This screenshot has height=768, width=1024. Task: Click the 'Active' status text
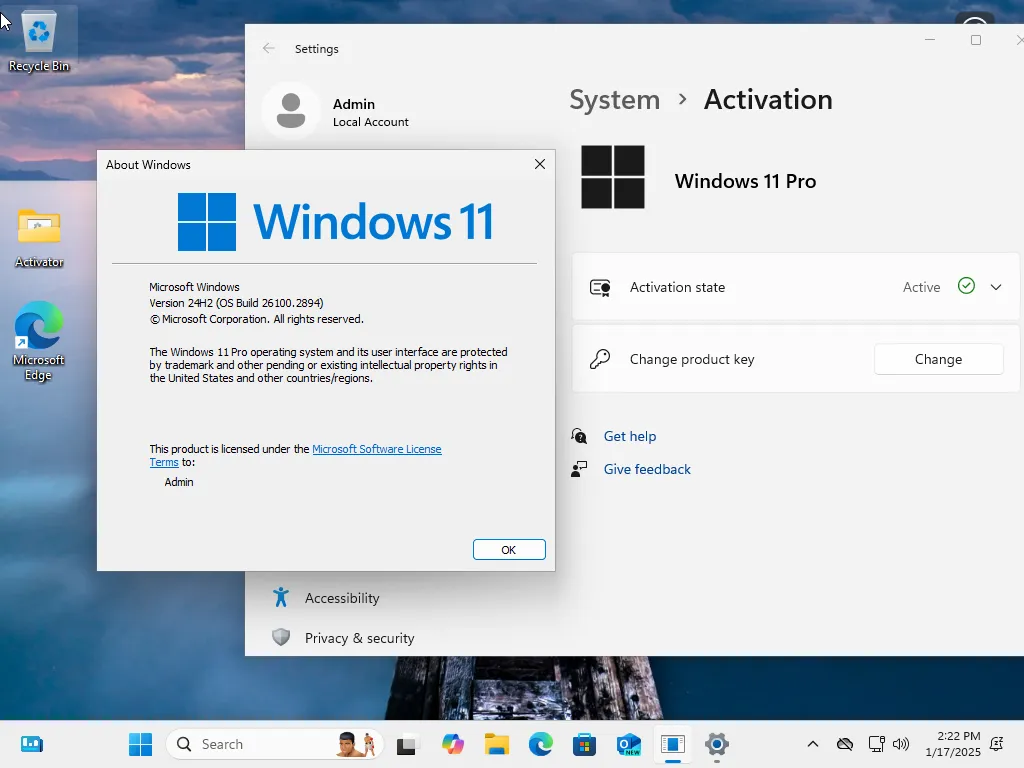921,287
